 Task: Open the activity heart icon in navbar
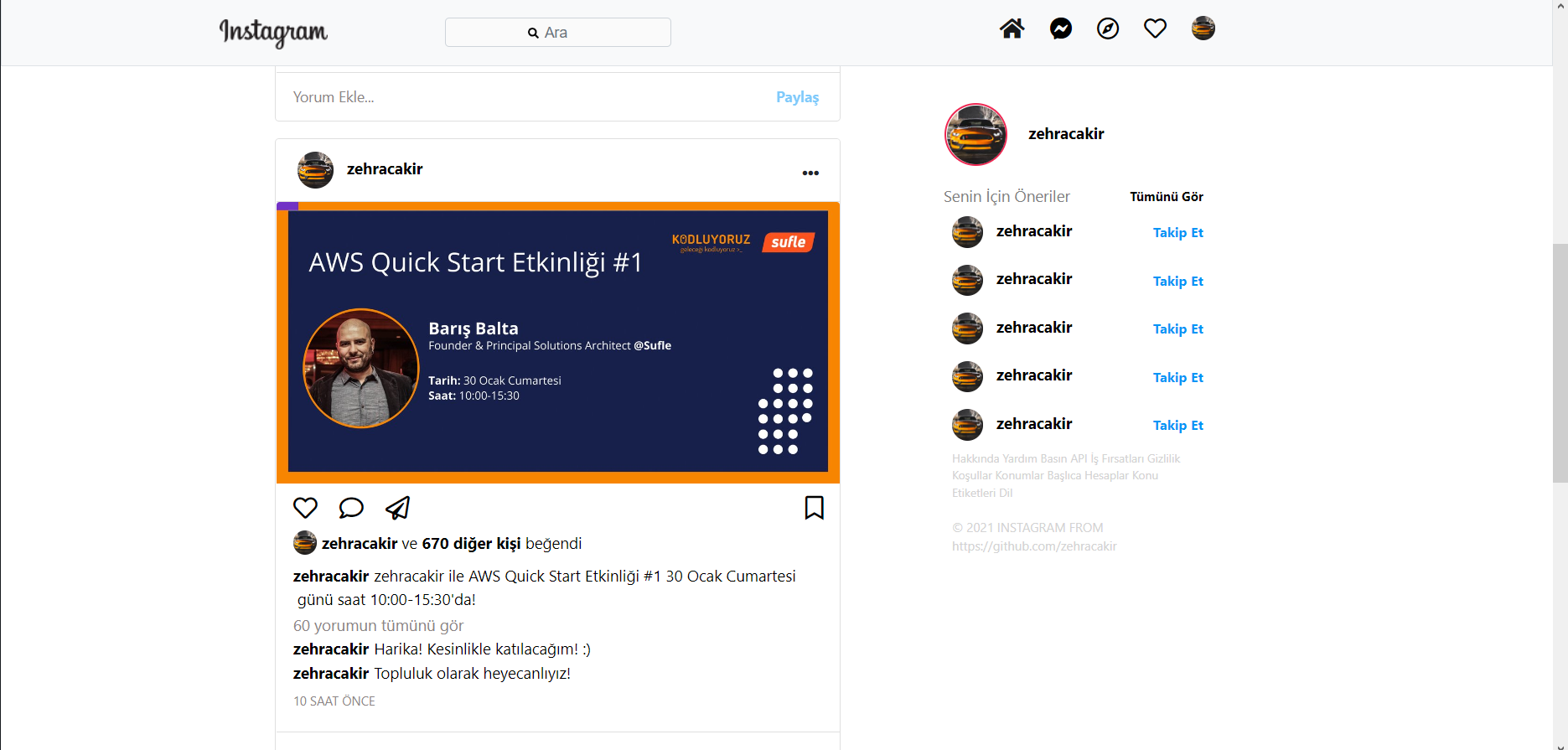1155,28
